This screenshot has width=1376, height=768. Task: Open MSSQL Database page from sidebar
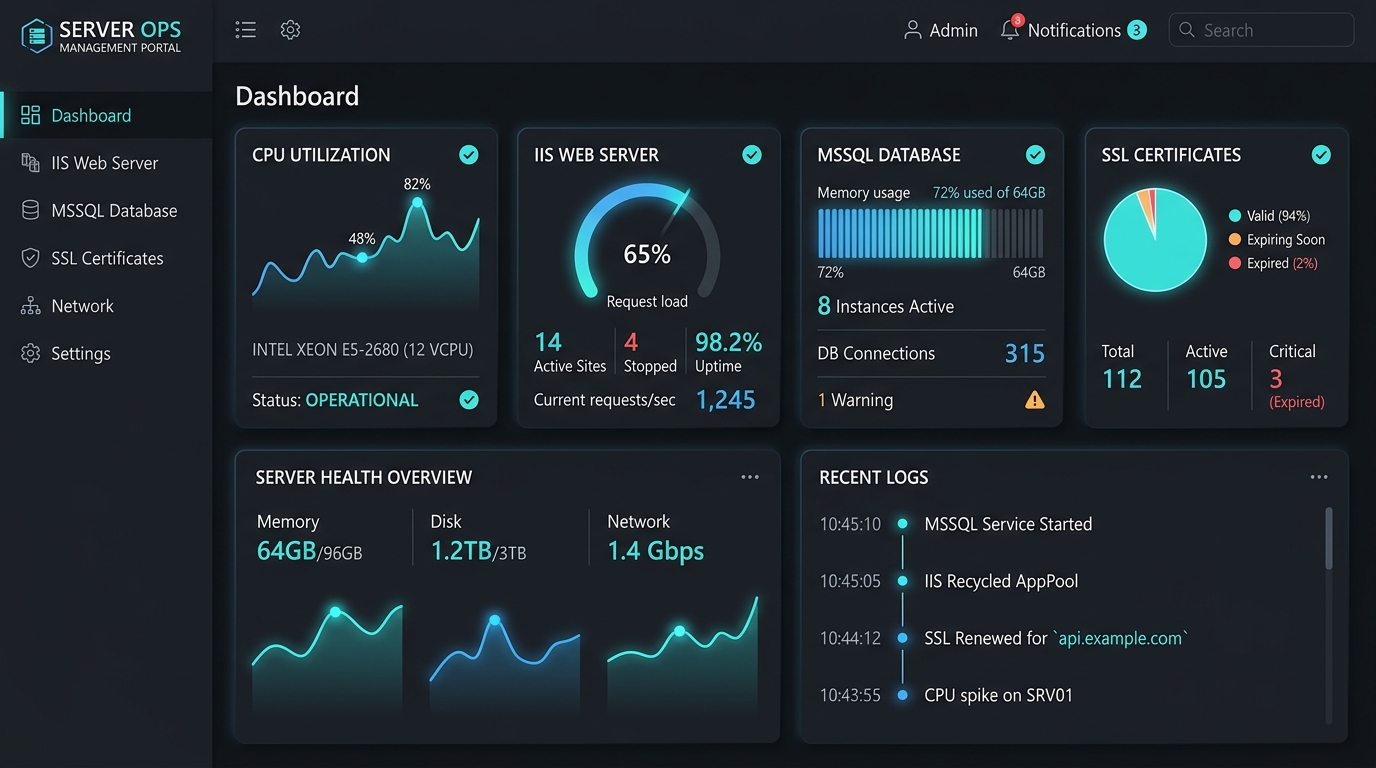[x=106, y=210]
